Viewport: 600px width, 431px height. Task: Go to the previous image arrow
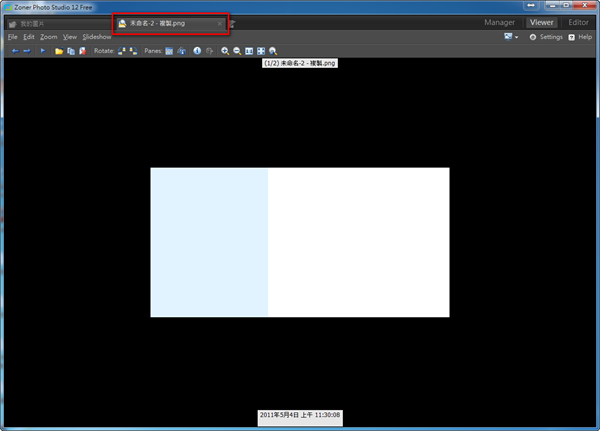(14, 50)
